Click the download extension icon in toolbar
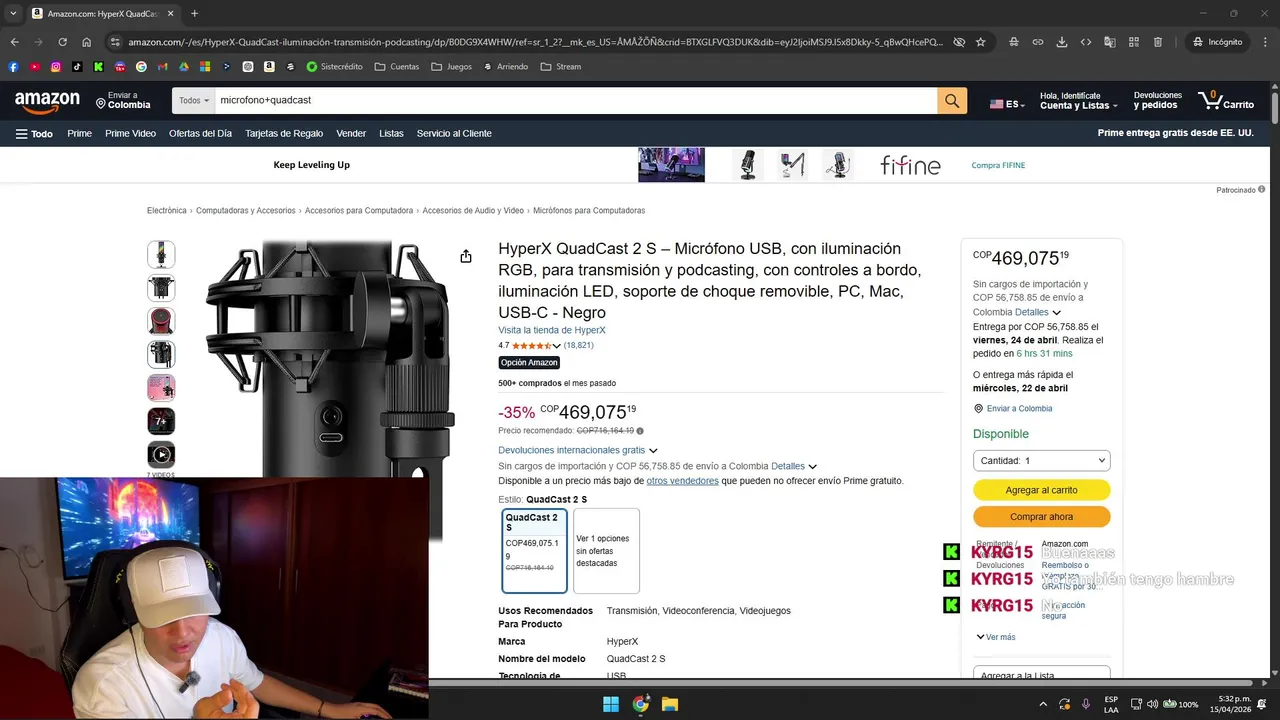Screen dimensions: 1280x720 [x=1062, y=42]
